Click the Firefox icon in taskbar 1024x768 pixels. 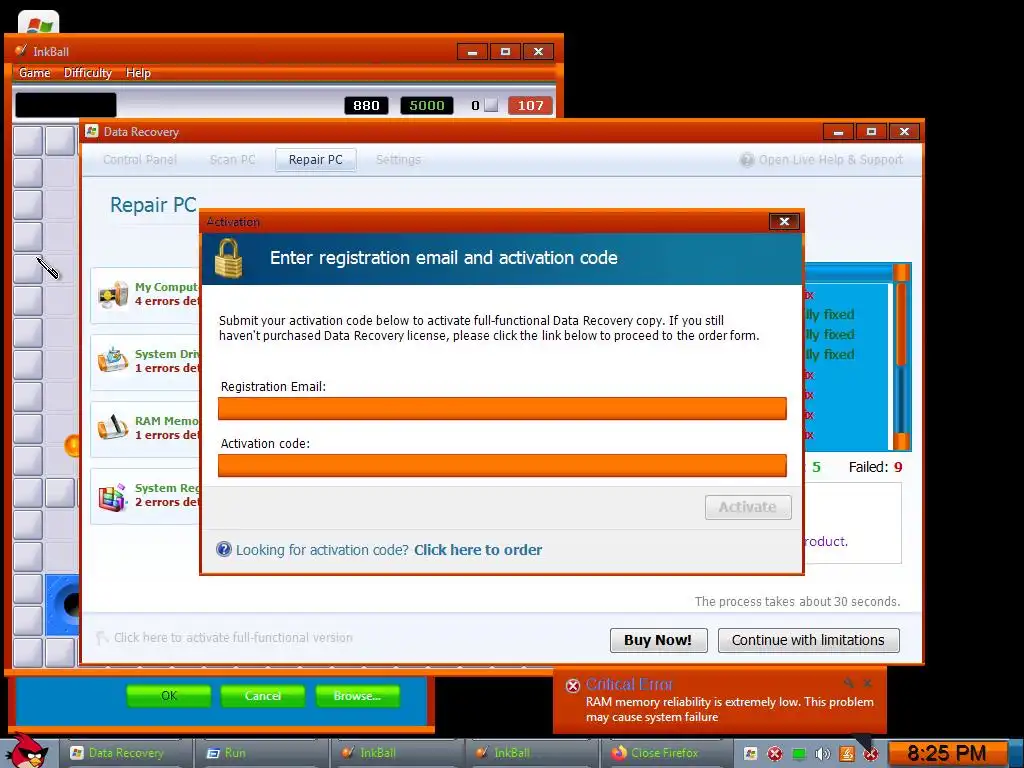[x=618, y=753]
